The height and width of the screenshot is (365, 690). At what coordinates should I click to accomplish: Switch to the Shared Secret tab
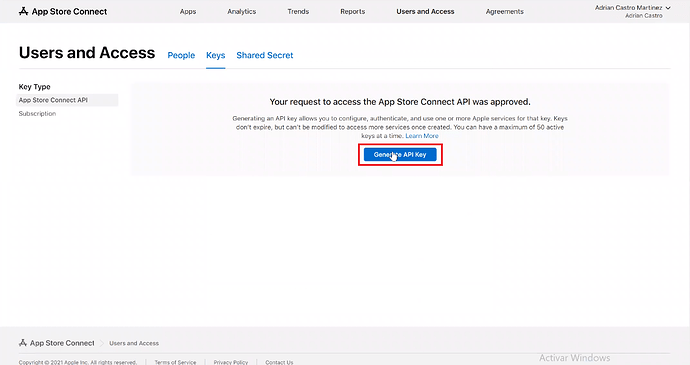tap(265, 55)
